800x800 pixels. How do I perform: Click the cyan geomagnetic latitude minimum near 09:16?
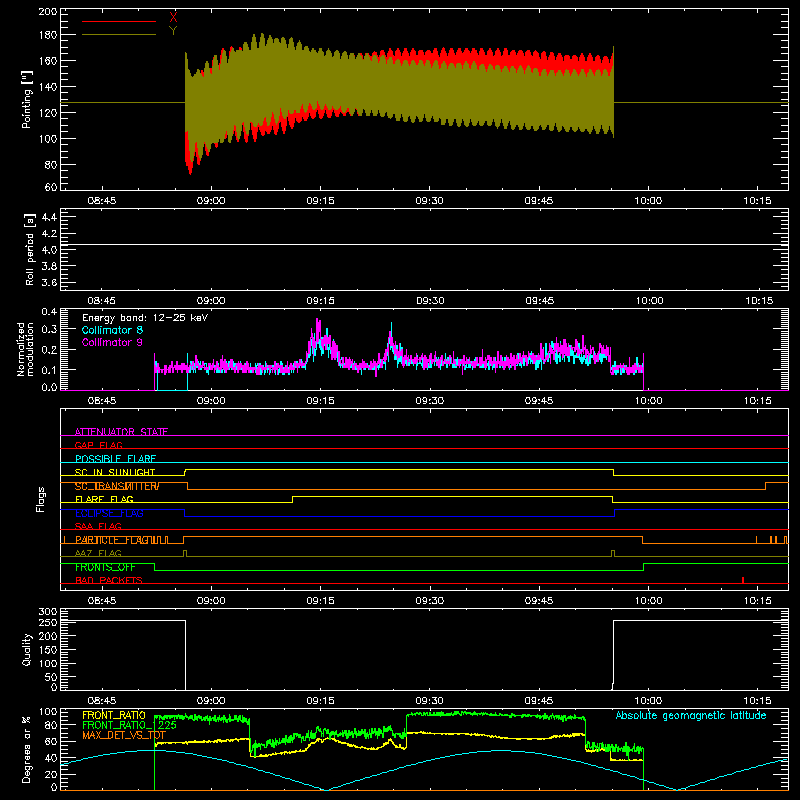[327, 789]
